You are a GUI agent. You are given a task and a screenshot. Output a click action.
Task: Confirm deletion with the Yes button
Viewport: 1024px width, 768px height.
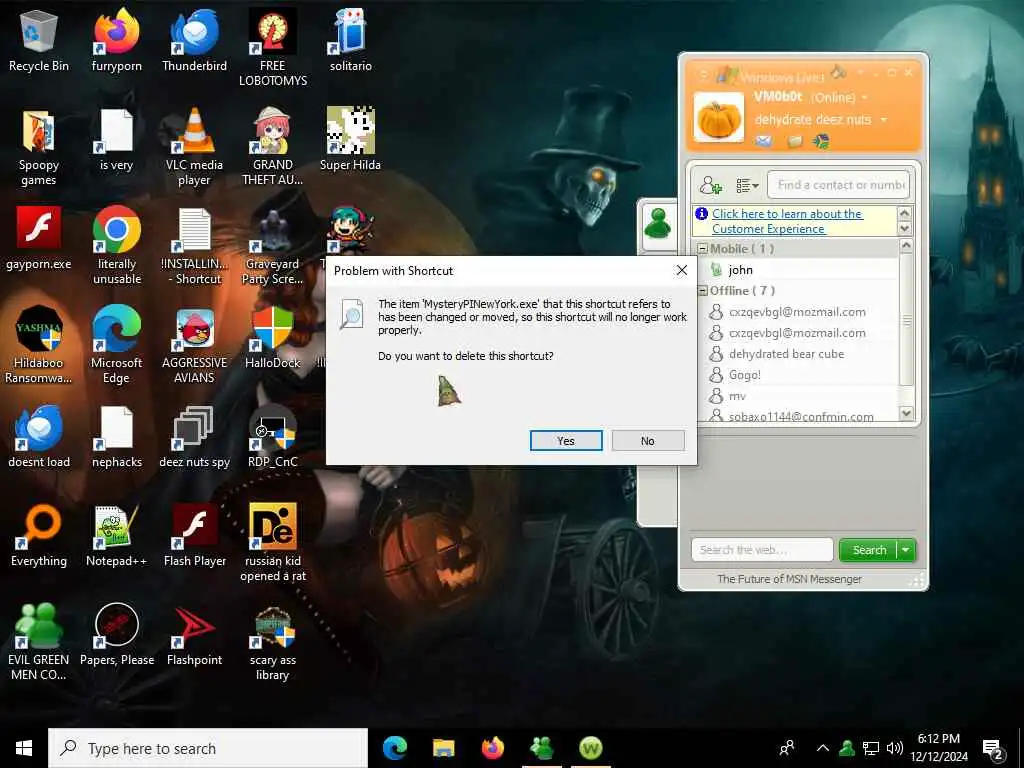tap(566, 441)
